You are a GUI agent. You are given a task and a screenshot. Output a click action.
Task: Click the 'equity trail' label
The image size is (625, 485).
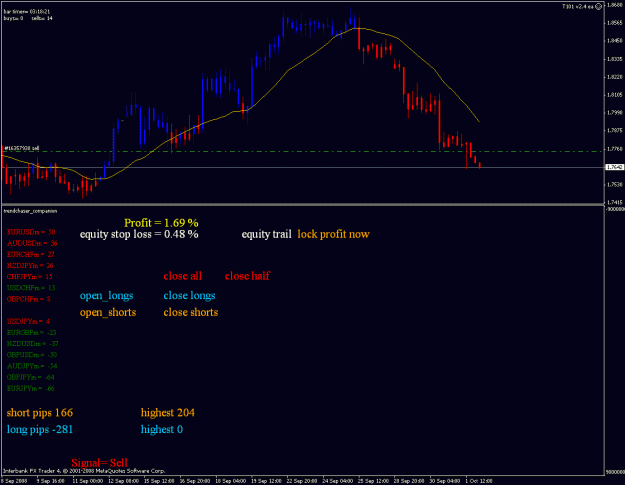click(266, 234)
